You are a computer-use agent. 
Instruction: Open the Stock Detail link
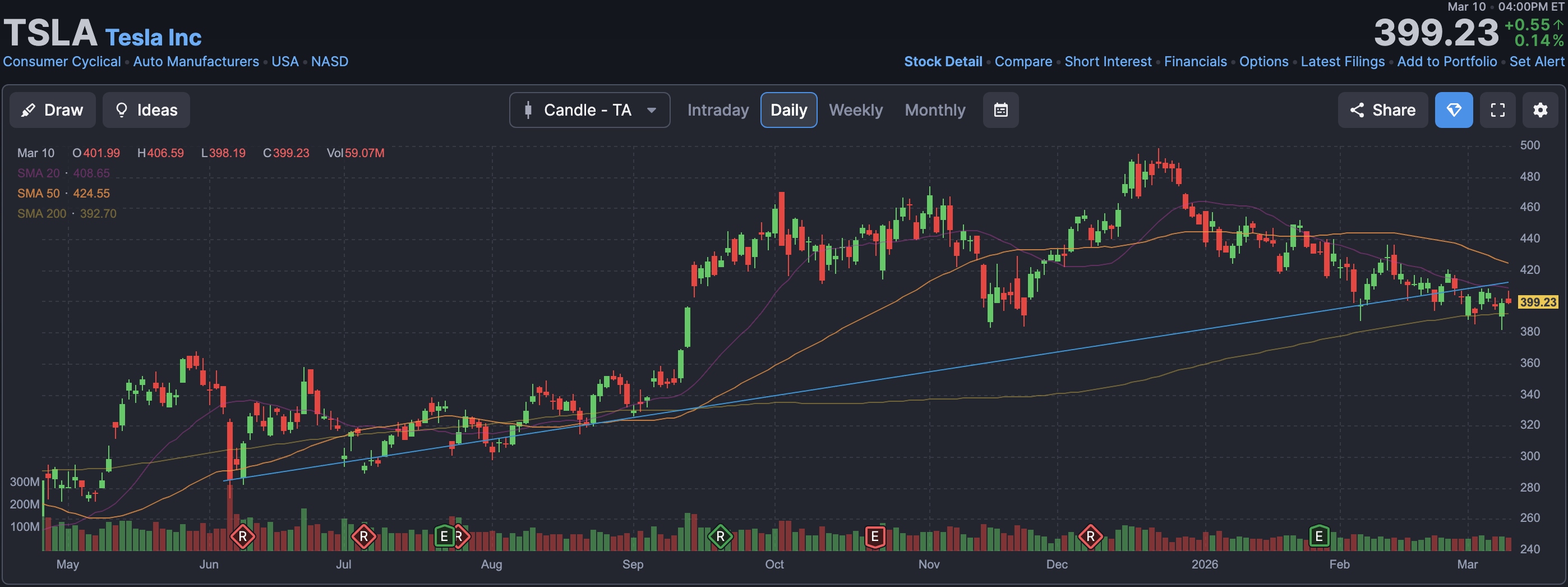pyautogui.click(x=943, y=62)
